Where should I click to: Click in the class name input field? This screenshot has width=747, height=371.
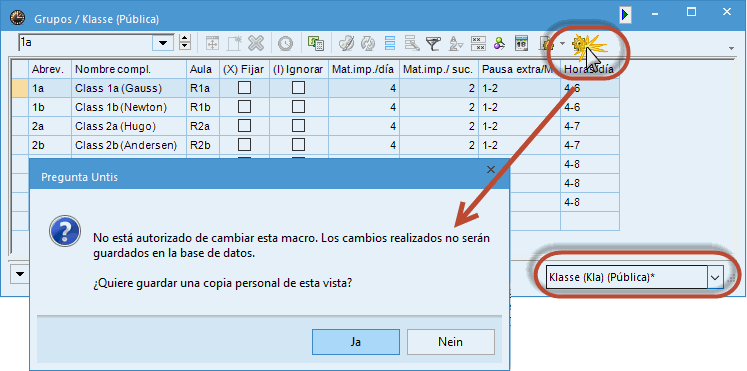click(x=85, y=42)
